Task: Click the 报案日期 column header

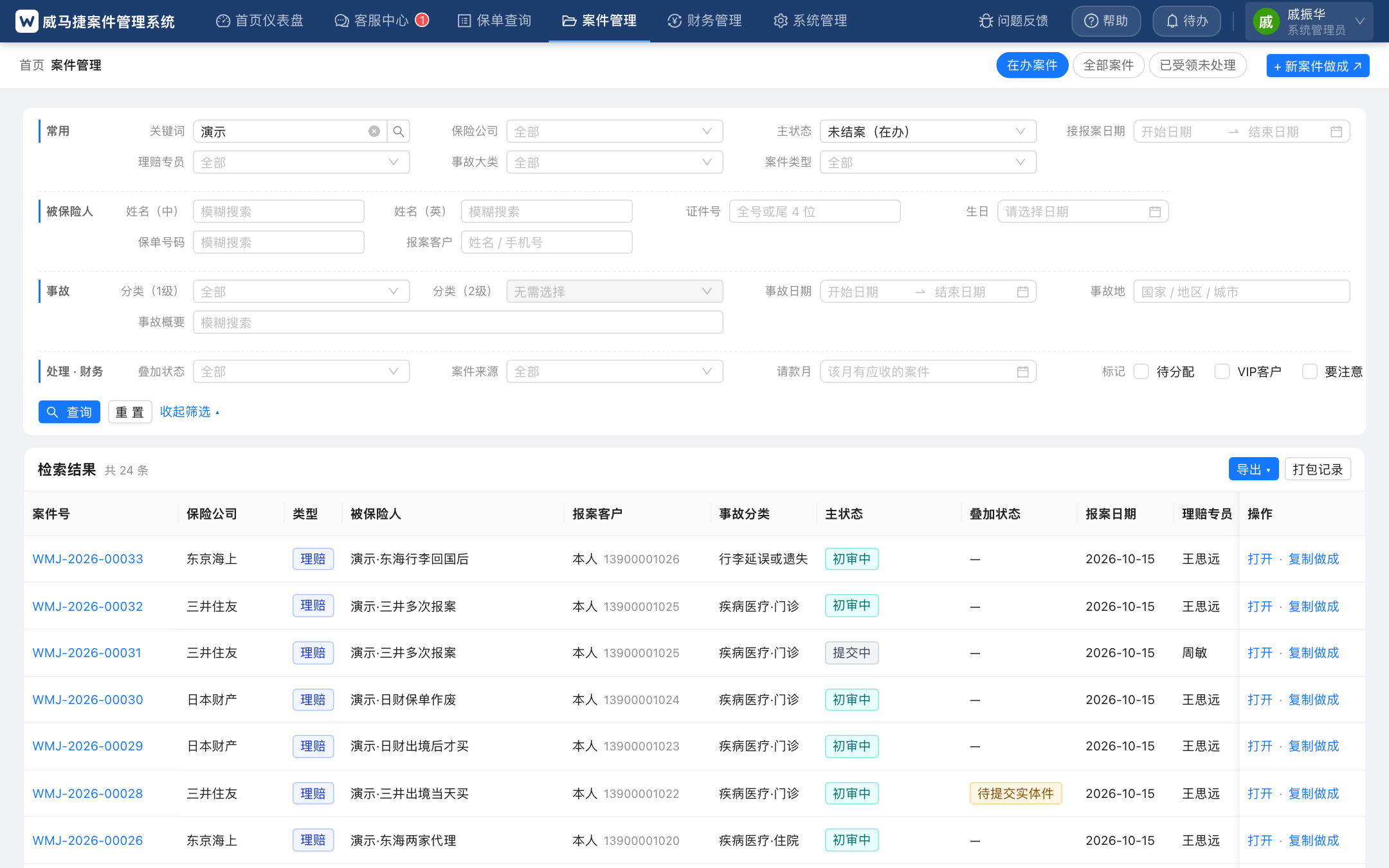Action: coord(1111,514)
